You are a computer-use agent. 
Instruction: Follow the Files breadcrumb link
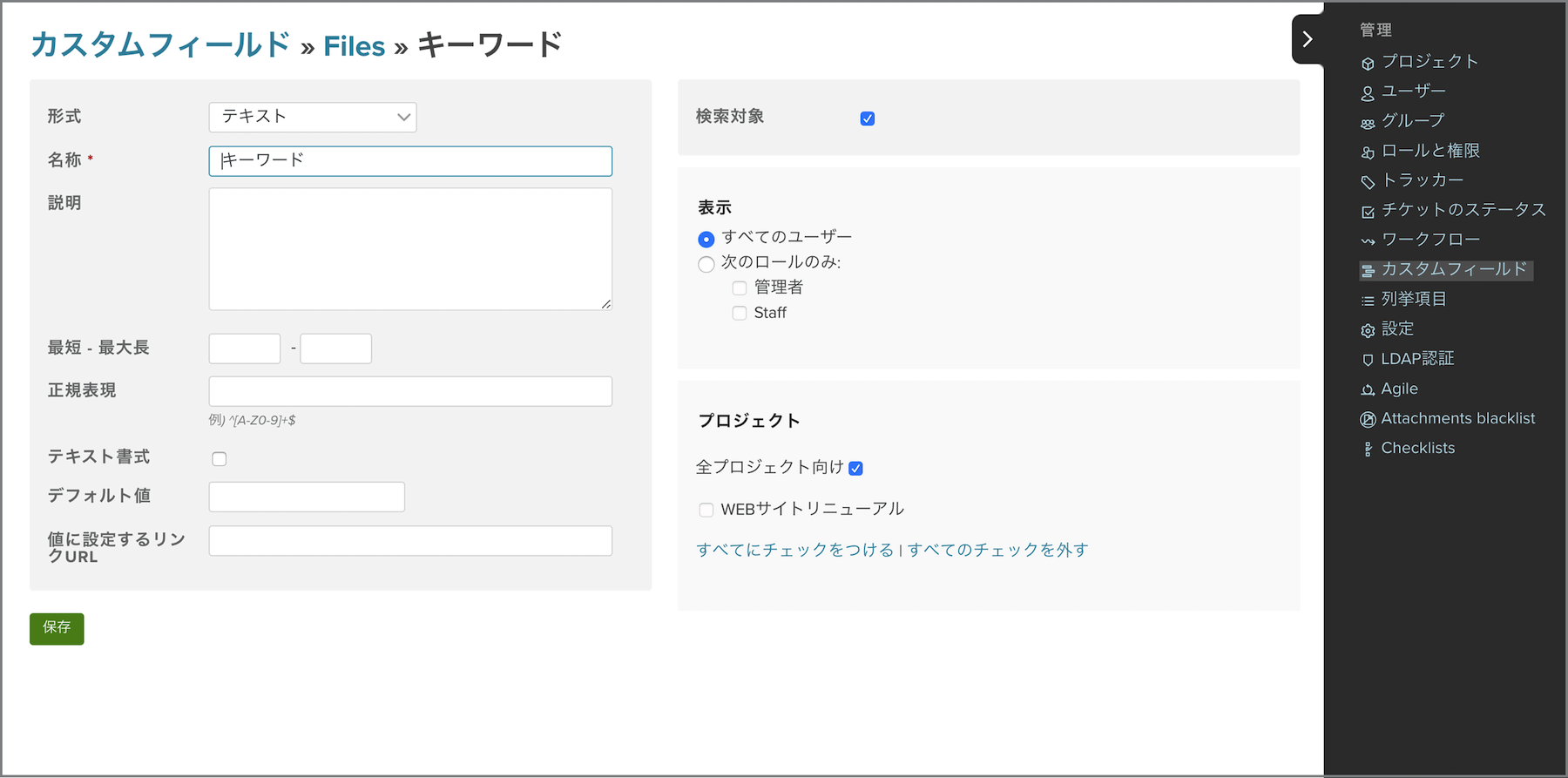coord(355,46)
